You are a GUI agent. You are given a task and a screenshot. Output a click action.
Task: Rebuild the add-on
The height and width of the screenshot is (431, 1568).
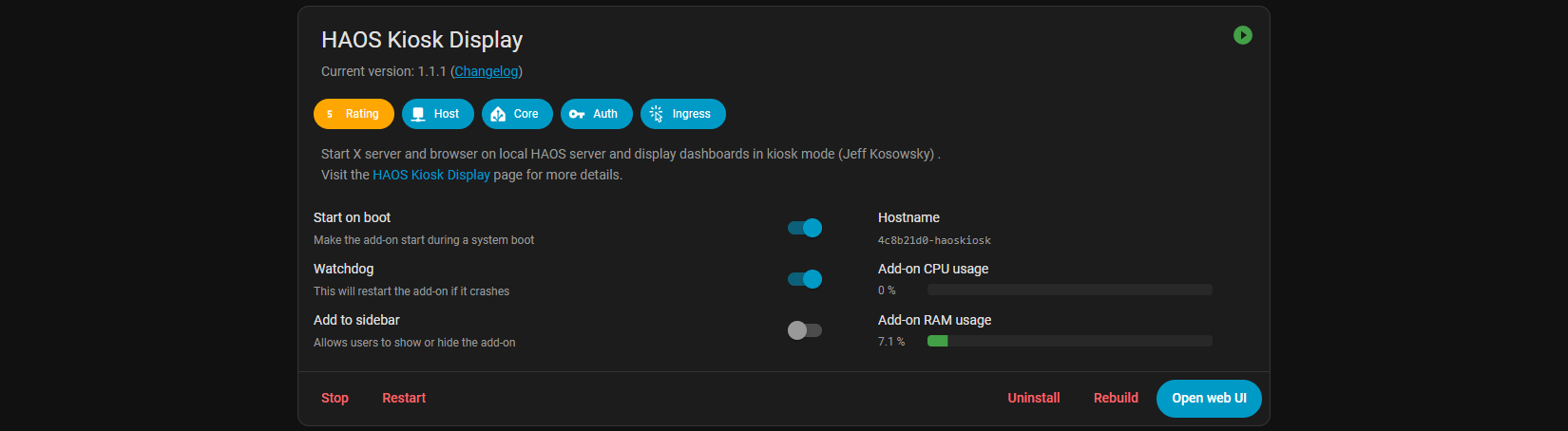click(x=1116, y=398)
